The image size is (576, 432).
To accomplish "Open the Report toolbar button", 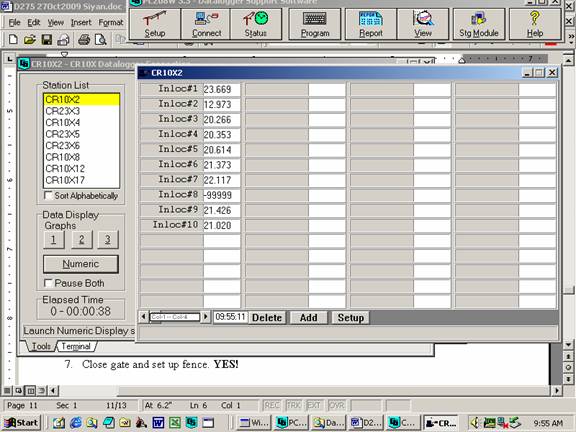I will point(371,24).
